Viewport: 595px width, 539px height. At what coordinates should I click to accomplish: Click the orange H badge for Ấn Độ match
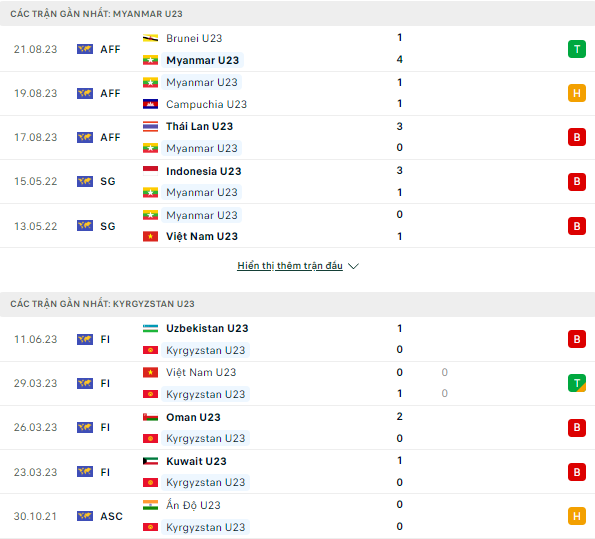(x=576, y=516)
